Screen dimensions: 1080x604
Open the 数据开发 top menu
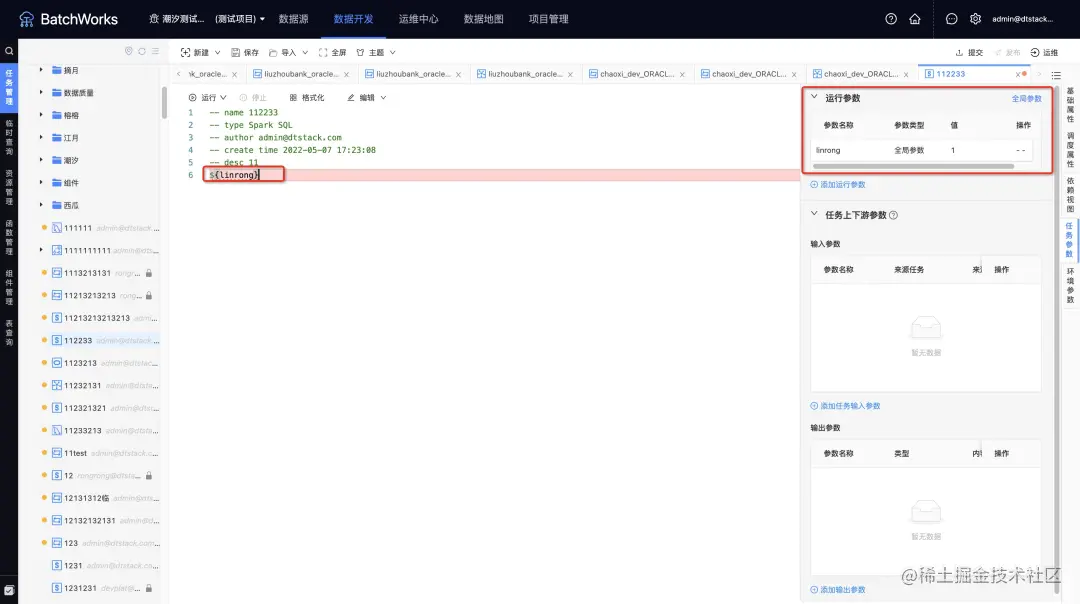353,19
